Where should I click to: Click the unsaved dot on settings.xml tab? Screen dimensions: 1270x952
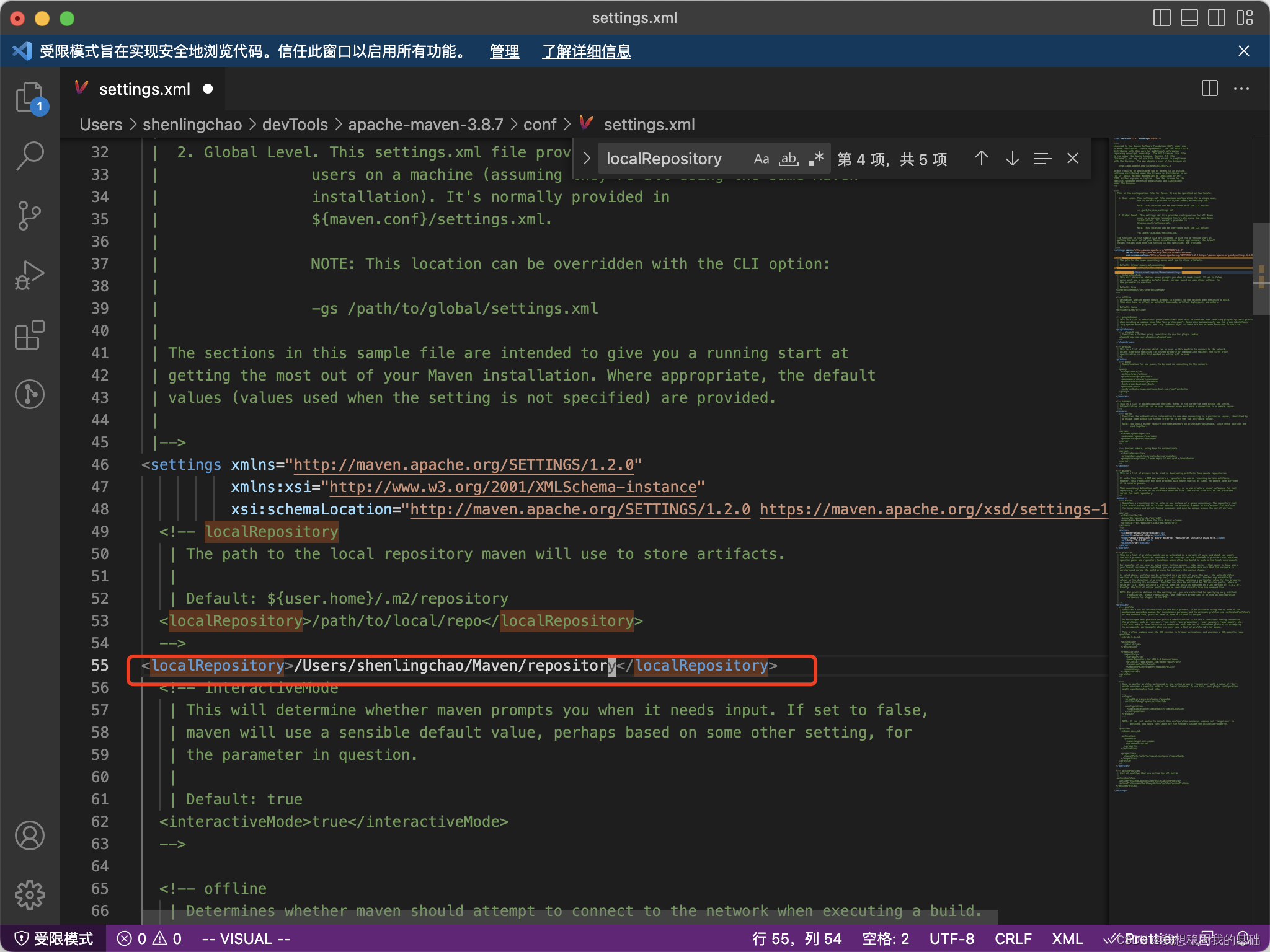[208, 89]
